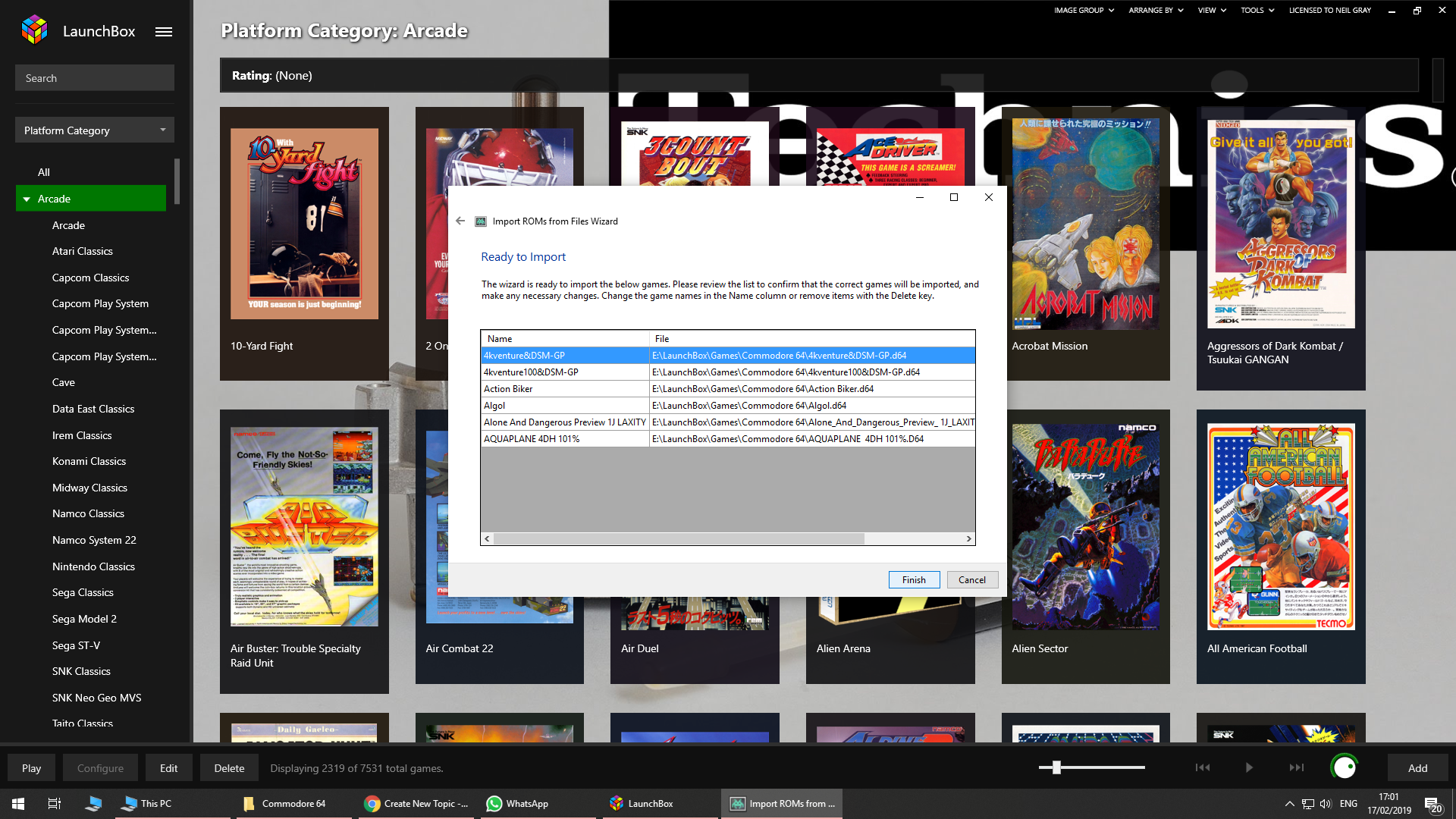Select the All American Football cover
Viewport: 1456px width, 819px height.
[x=1281, y=526]
